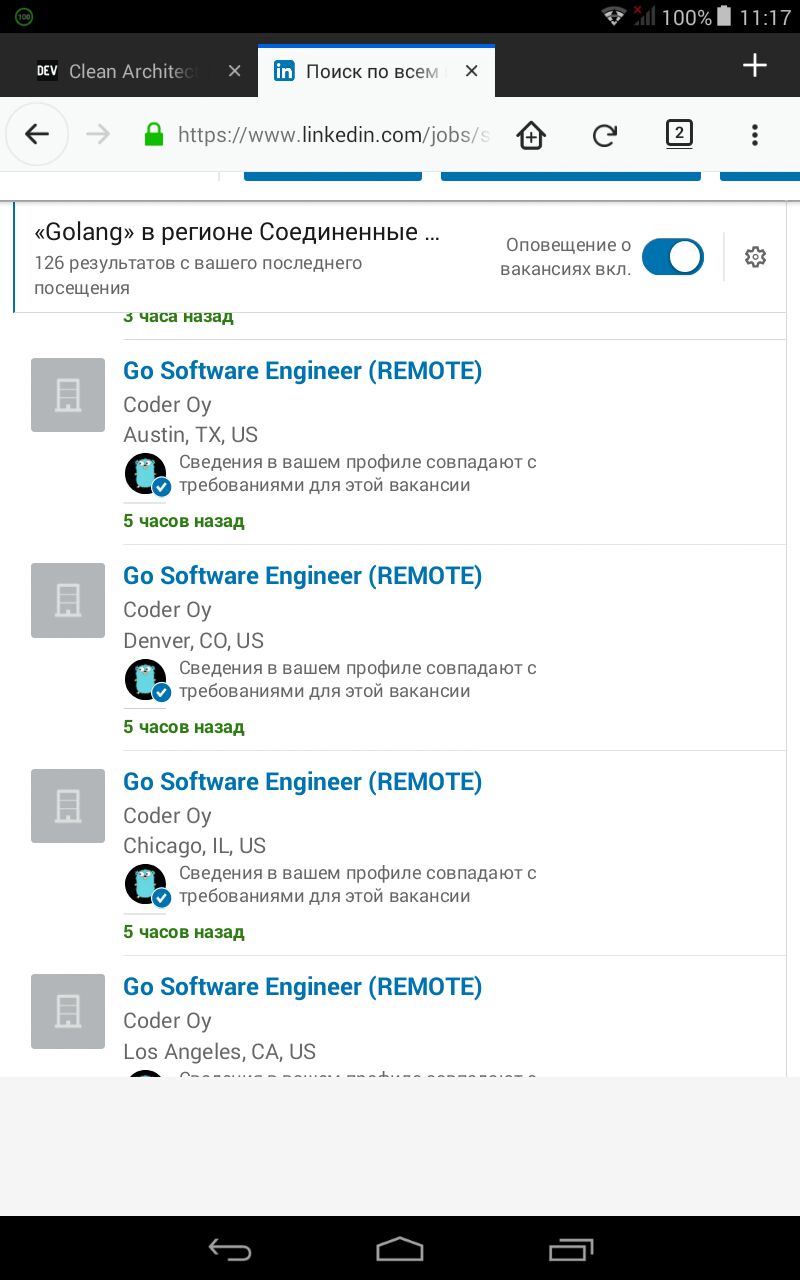Image resolution: width=800 pixels, height=1280 pixels.
Task: Click gopher profile avatar in Chicago job
Action: pyautogui.click(x=146, y=885)
